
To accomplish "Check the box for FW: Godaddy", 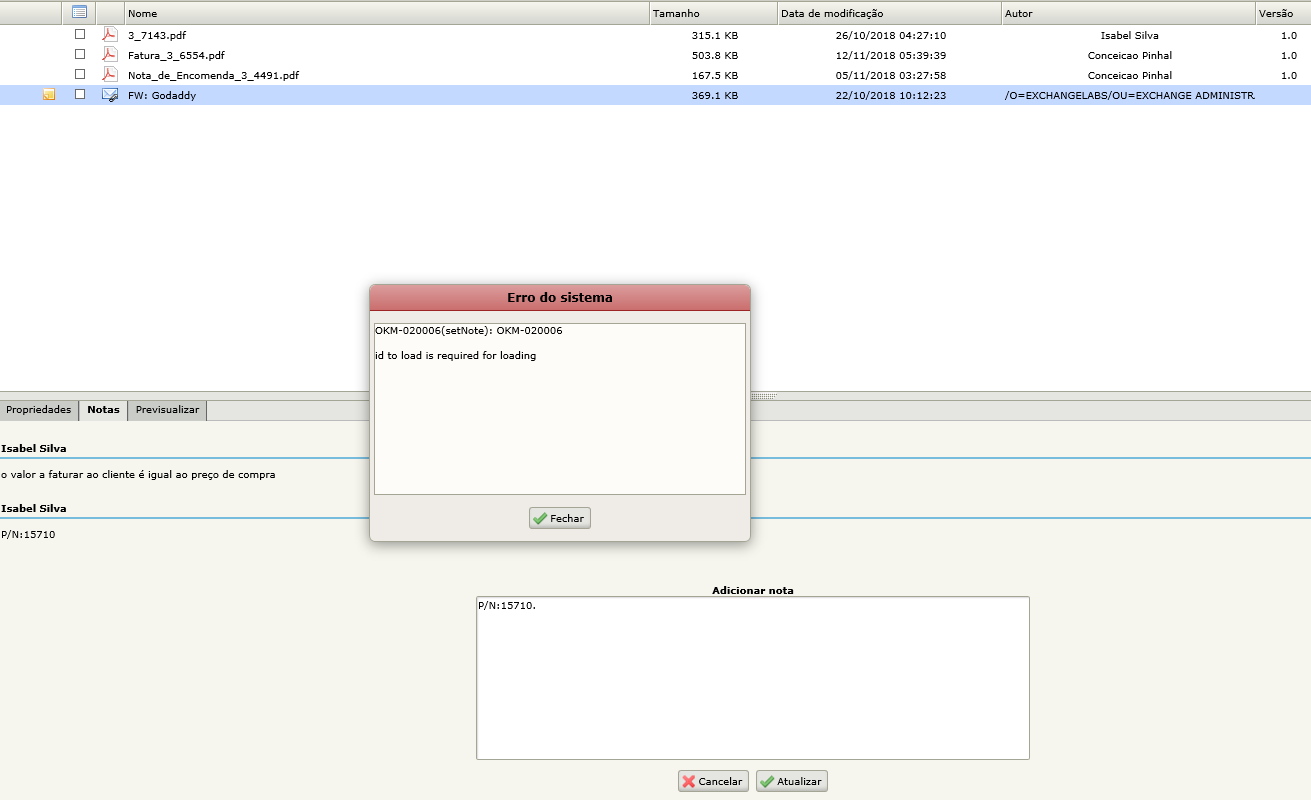I will click(80, 94).
